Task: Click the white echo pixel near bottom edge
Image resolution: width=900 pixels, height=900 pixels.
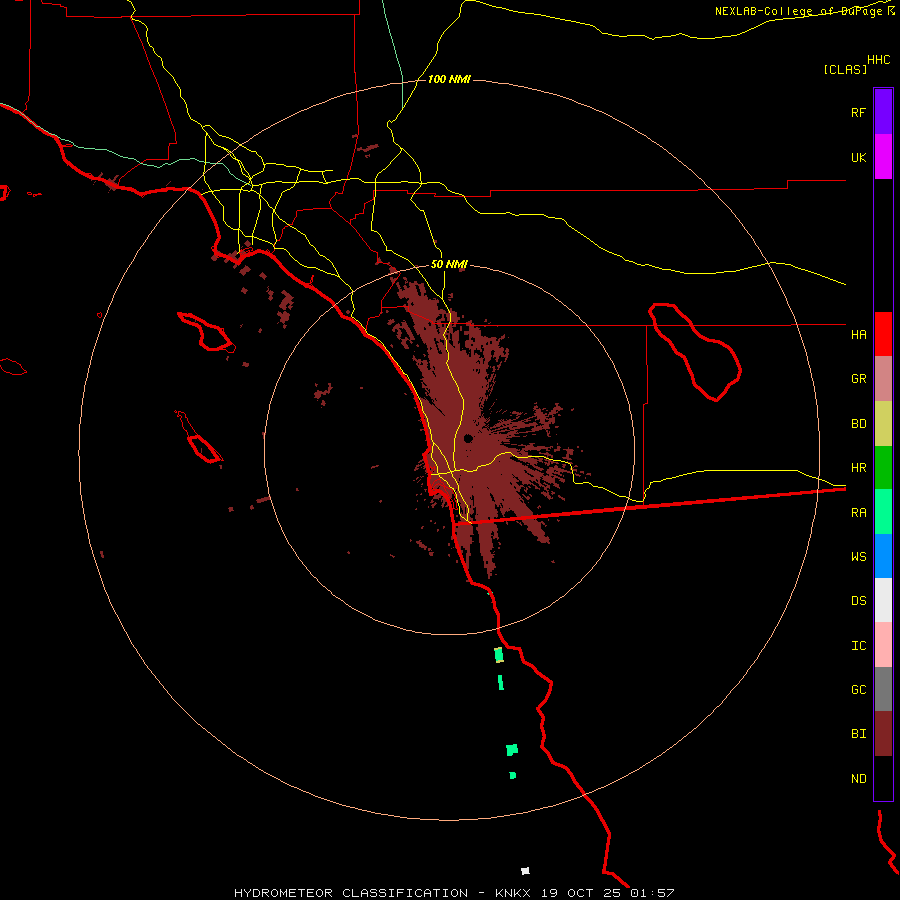Action: 525,871
